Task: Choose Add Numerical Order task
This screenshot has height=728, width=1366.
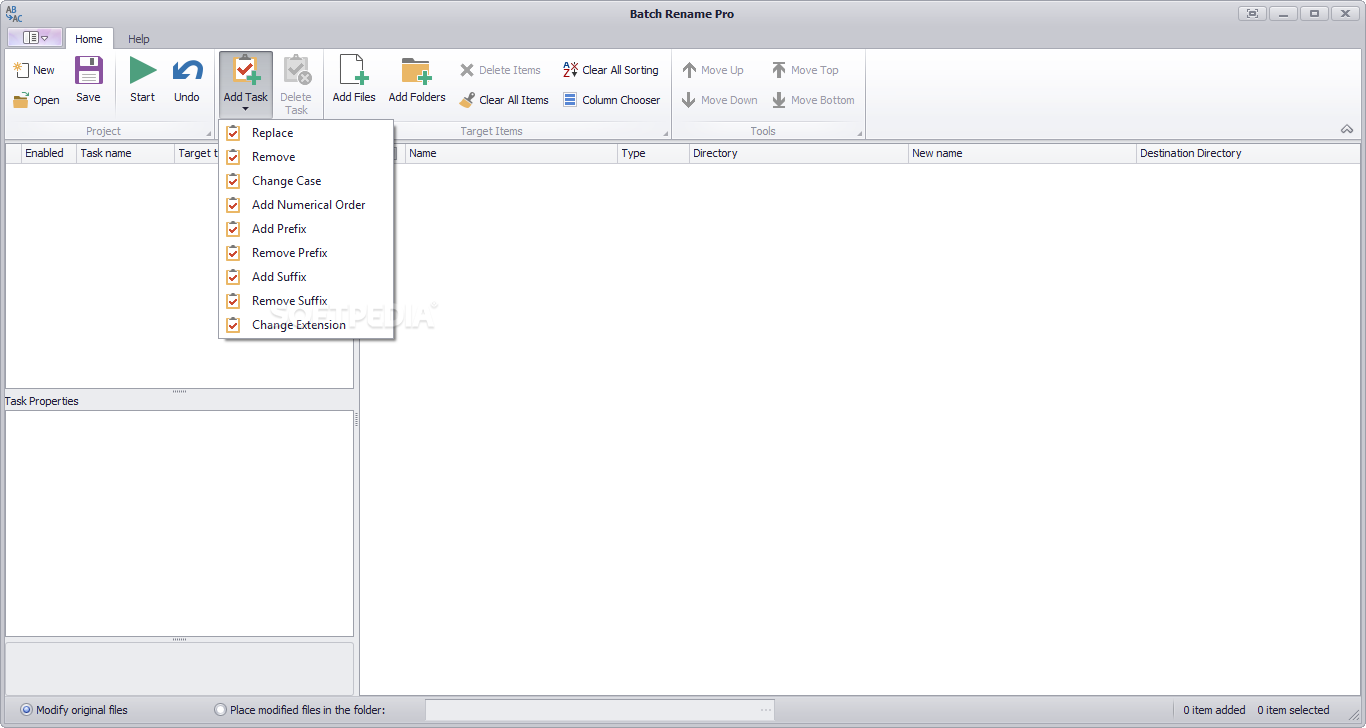Action: (x=306, y=205)
